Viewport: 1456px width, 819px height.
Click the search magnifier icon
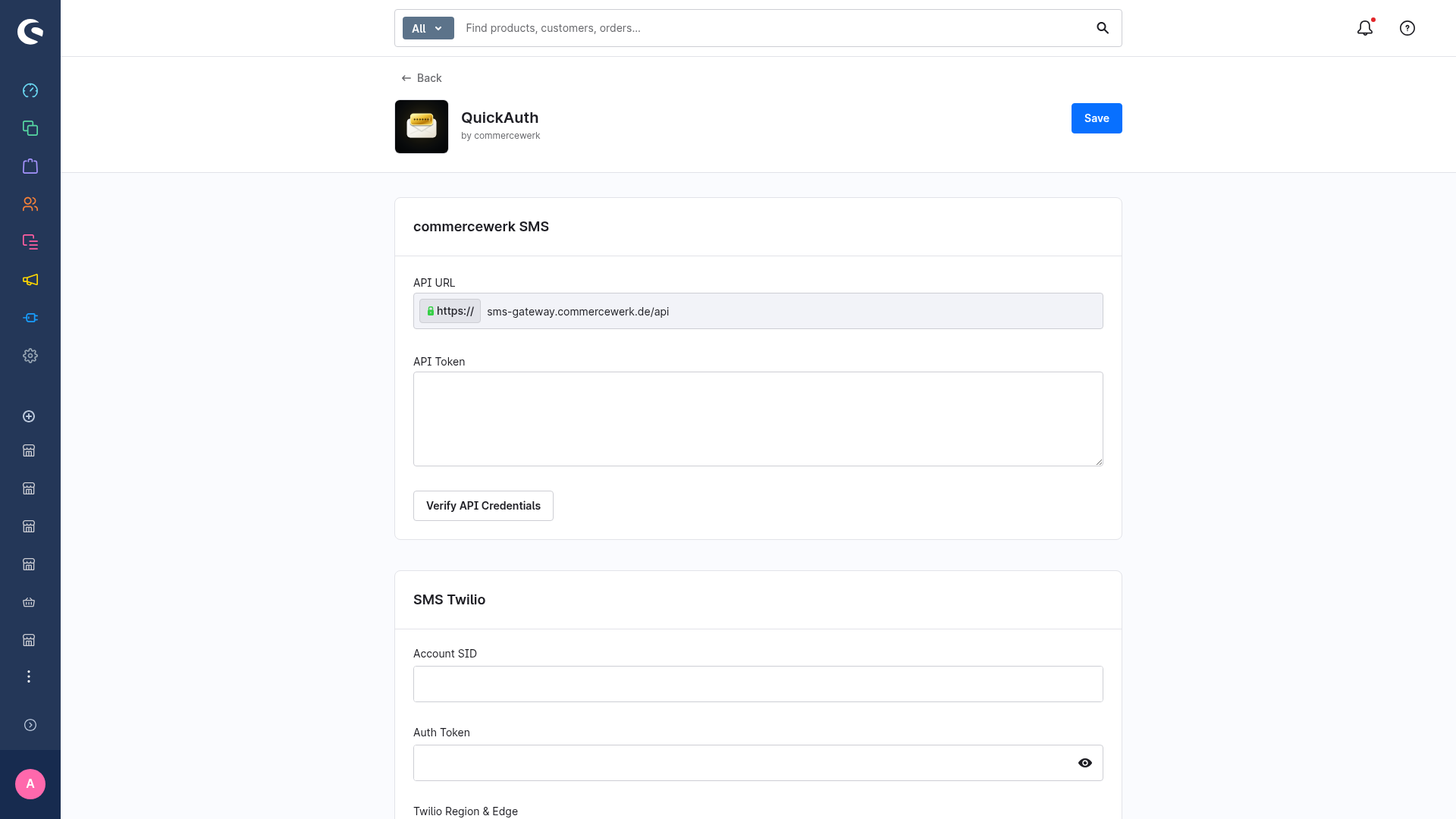(x=1103, y=28)
